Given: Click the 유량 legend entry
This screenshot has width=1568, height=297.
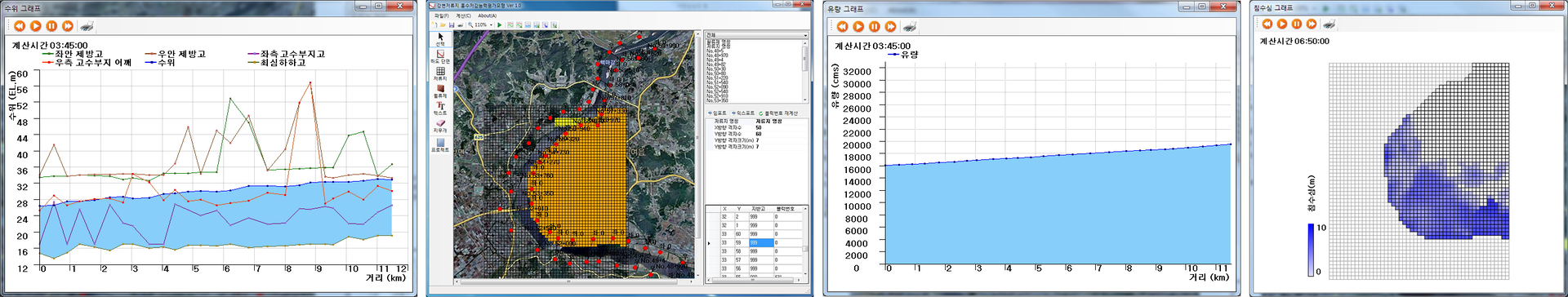Looking at the screenshot, I should tap(902, 55).
